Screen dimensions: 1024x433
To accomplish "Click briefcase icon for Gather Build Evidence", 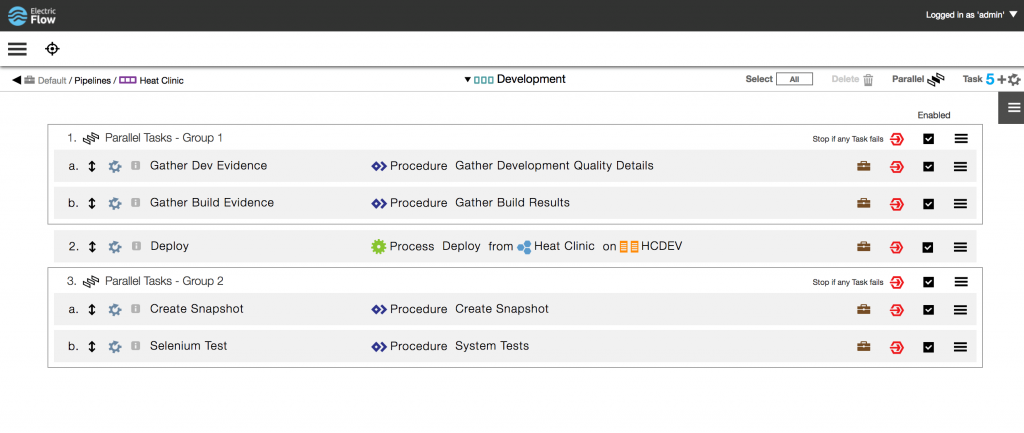I will pos(863,203).
